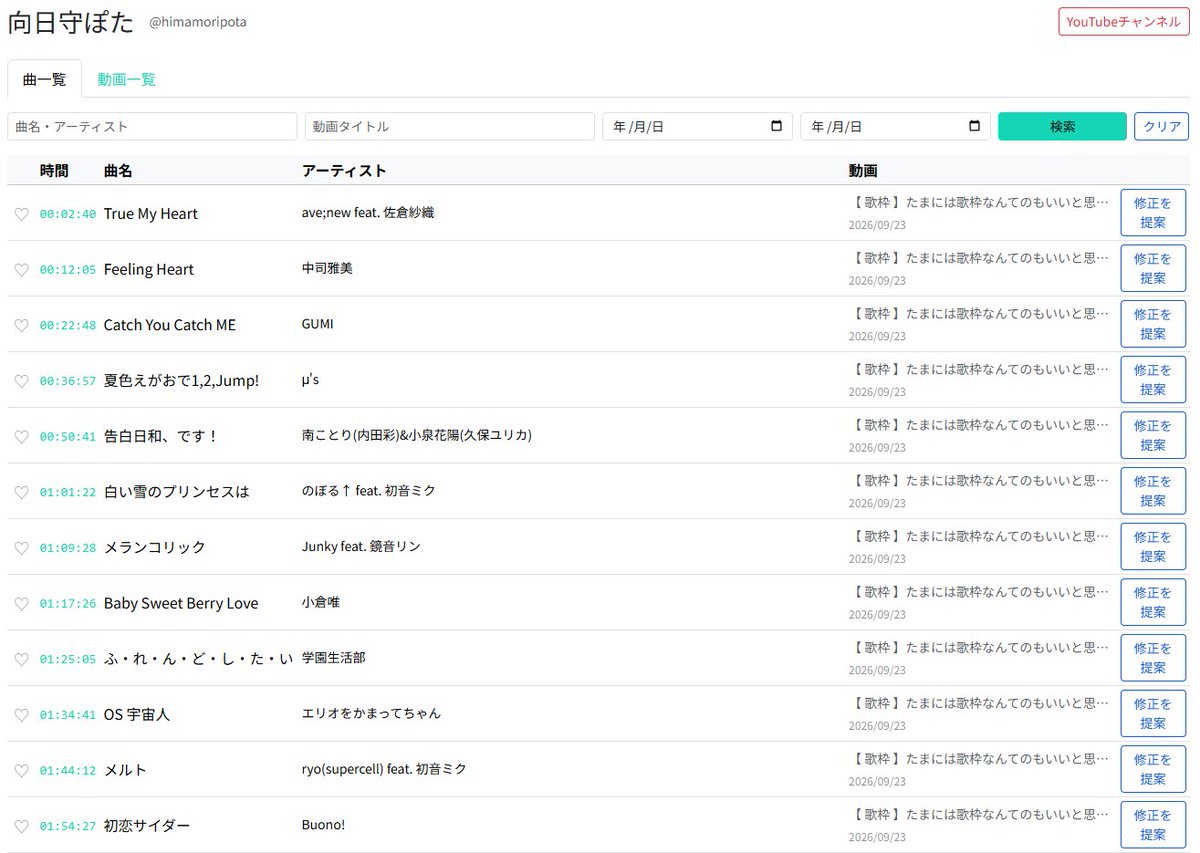Click 修正を提案 for 白い雪のプリンセスは
1200x853 pixels.
click(x=1153, y=491)
